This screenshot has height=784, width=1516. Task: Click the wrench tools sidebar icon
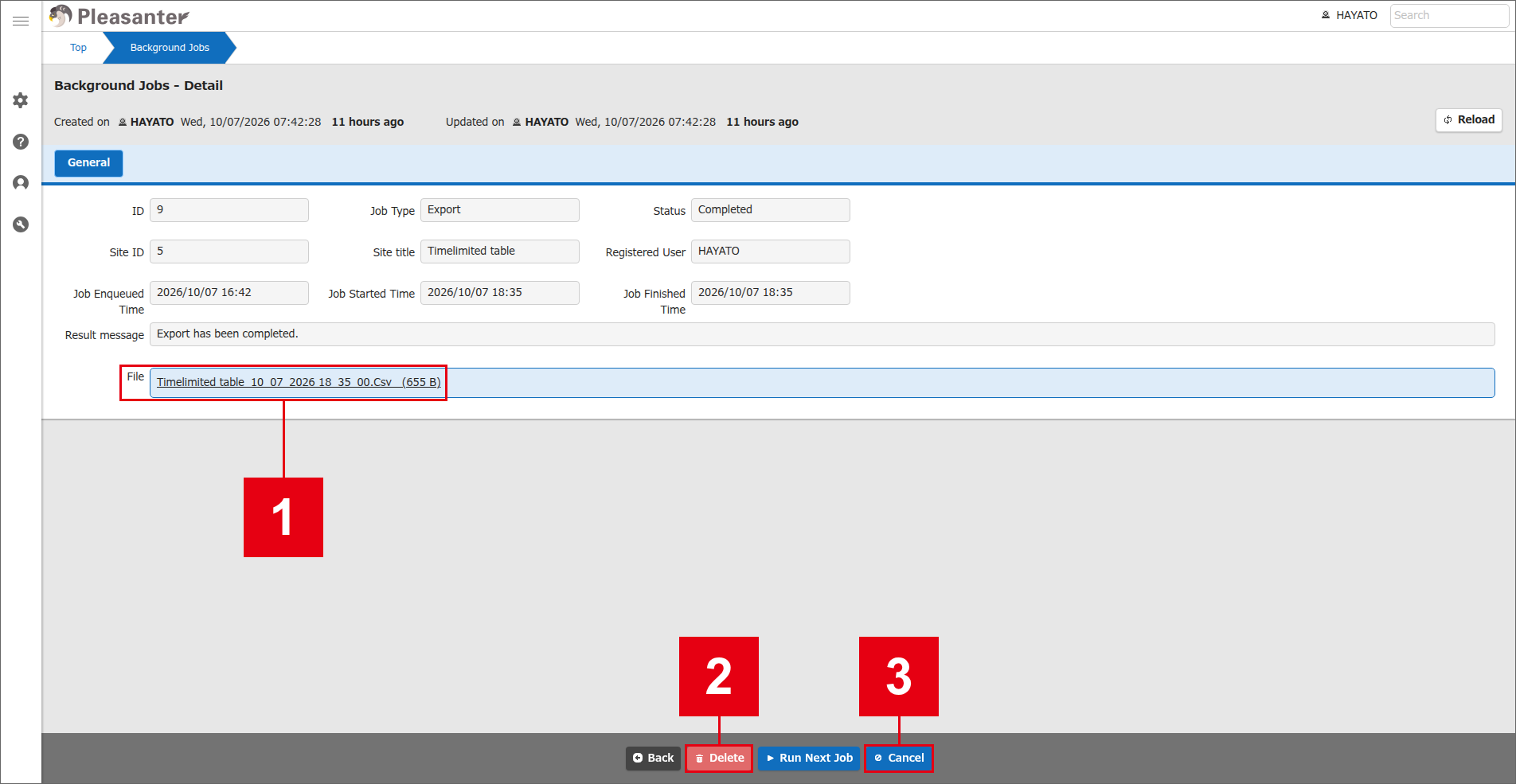[x=21, y=224]
